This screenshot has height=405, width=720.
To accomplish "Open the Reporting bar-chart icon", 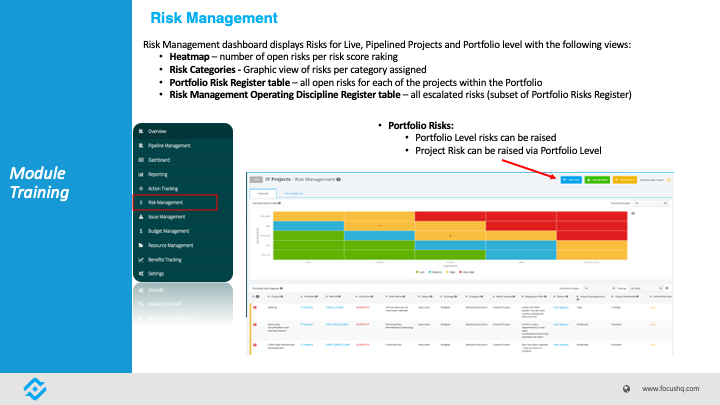I will point(141,174).
